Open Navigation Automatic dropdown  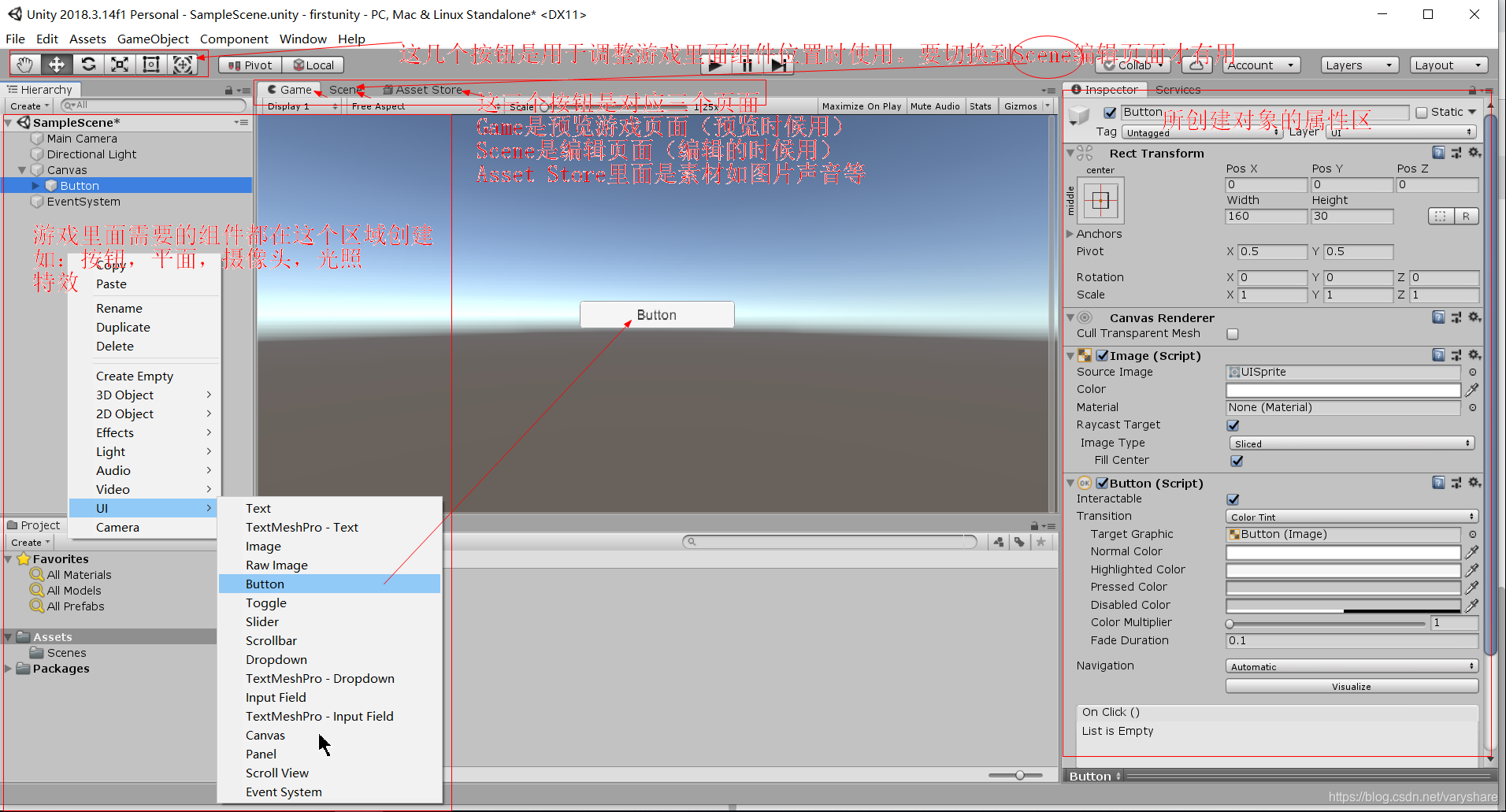(x=1352, y=666)
